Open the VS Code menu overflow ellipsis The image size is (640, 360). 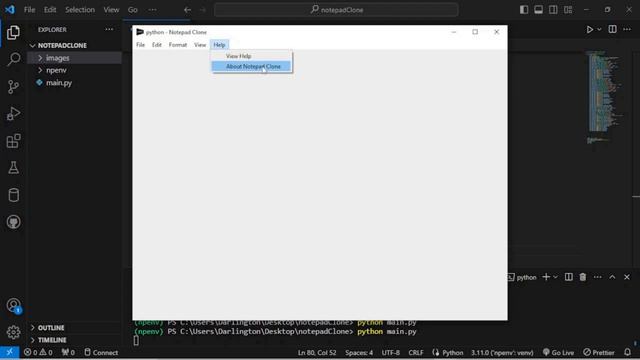152,10
